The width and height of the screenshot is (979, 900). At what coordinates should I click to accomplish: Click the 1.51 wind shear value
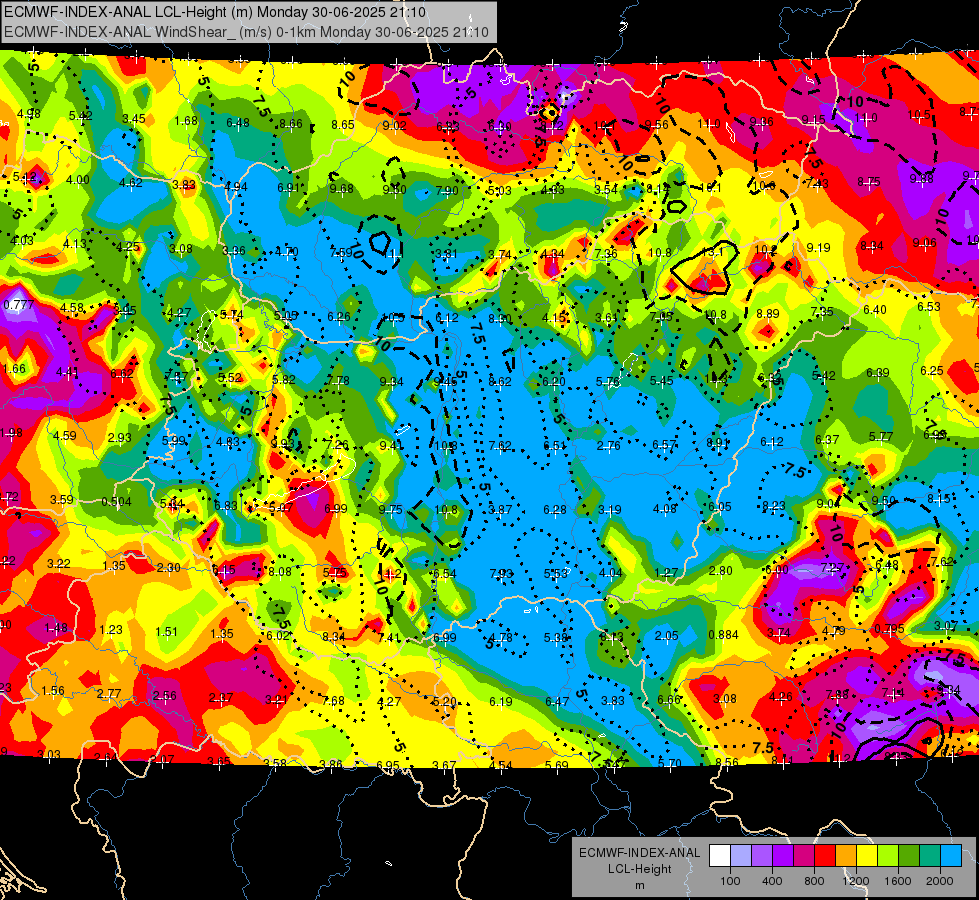167,631
